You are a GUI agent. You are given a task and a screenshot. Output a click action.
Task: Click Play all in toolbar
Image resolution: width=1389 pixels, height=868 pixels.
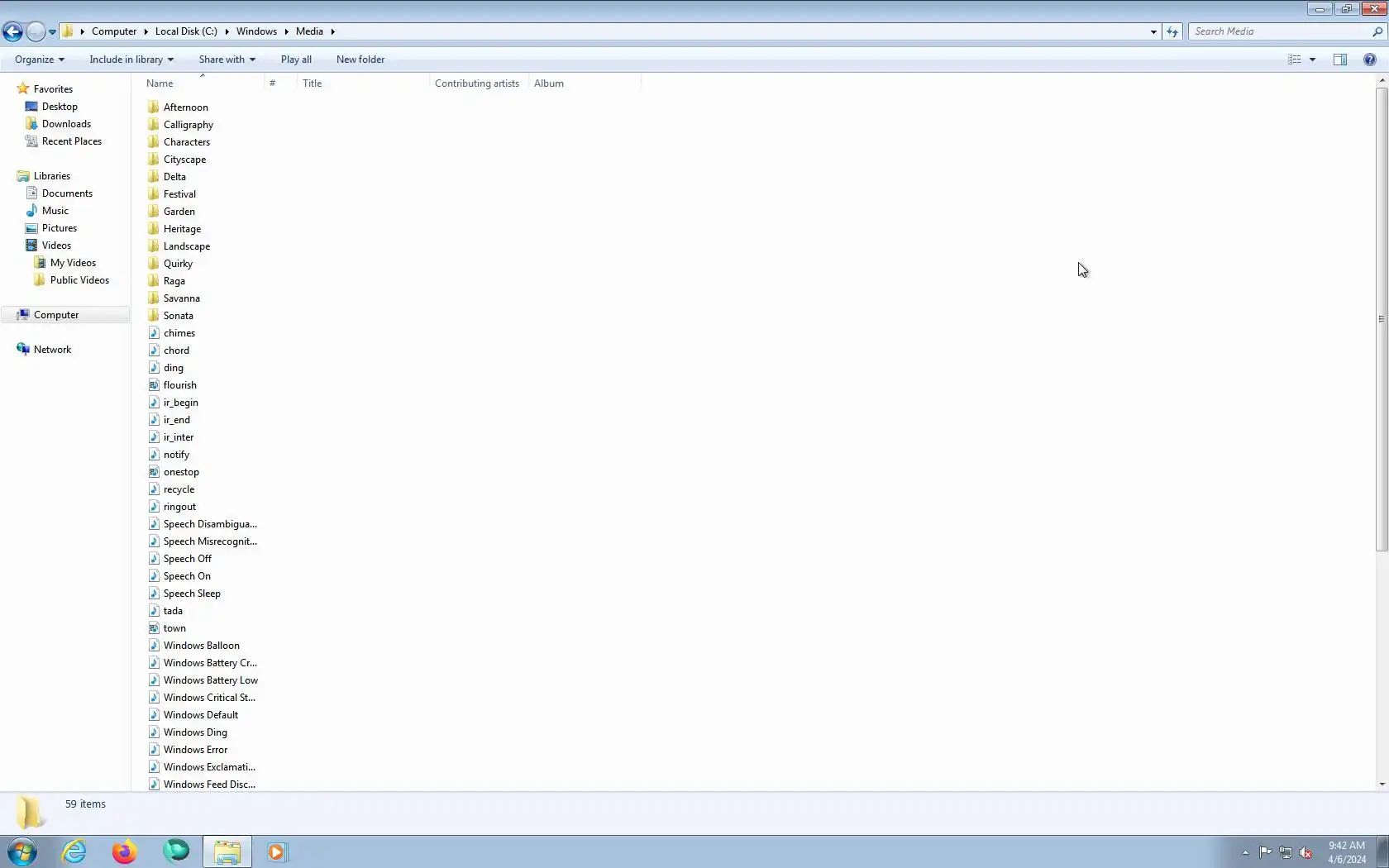click(296, 60)
